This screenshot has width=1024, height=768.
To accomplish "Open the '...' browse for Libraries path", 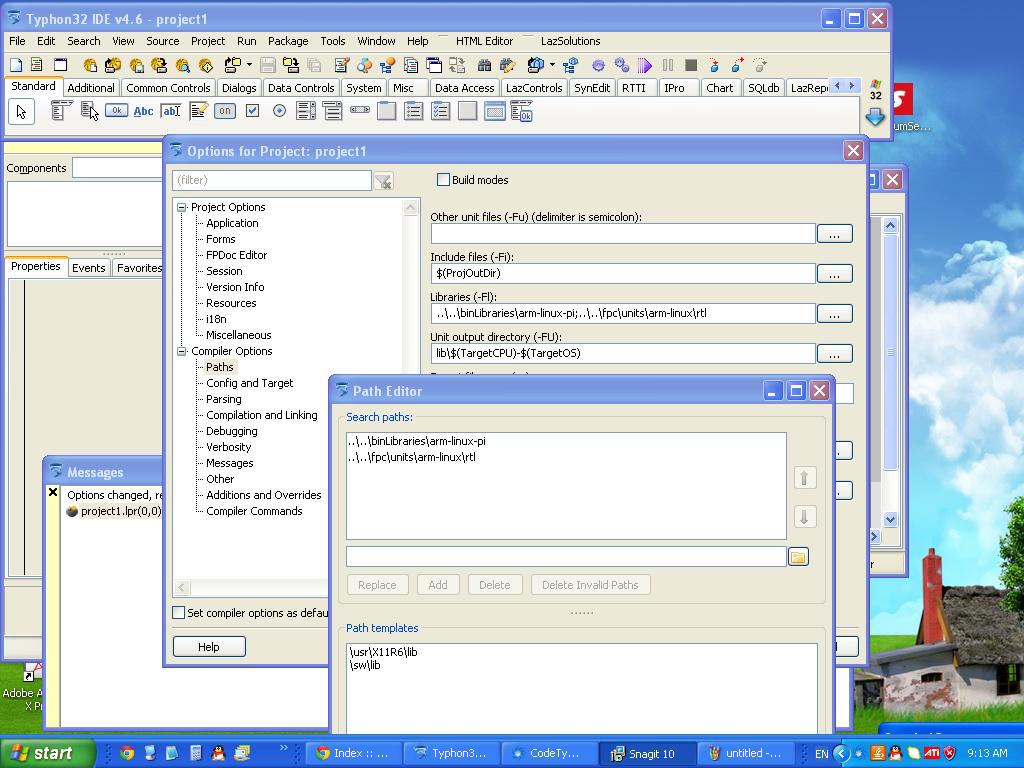I will [835, 313].
